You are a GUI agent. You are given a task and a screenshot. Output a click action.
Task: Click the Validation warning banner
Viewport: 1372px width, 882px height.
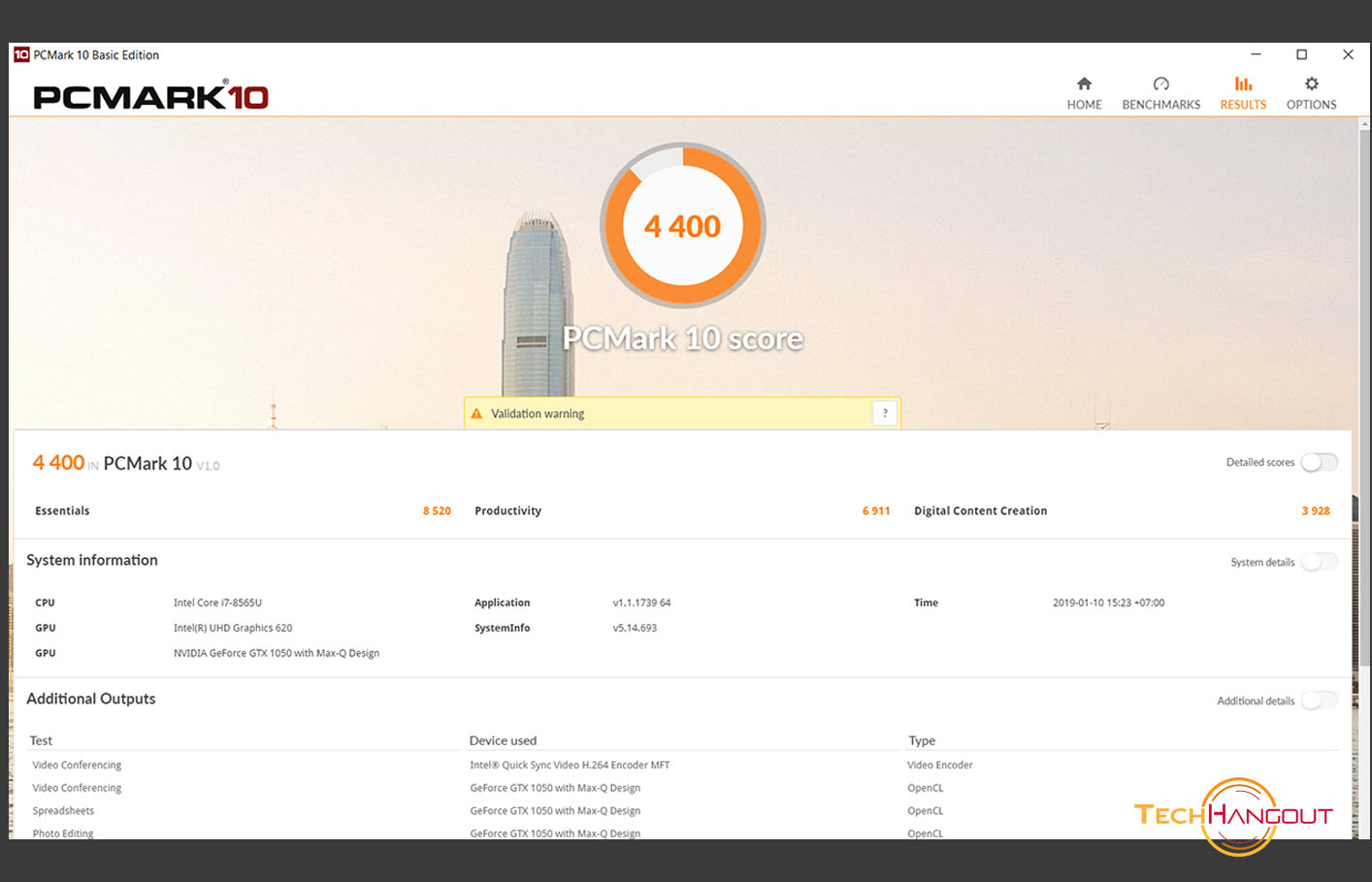pyautogui.click(x=682, y=413)
